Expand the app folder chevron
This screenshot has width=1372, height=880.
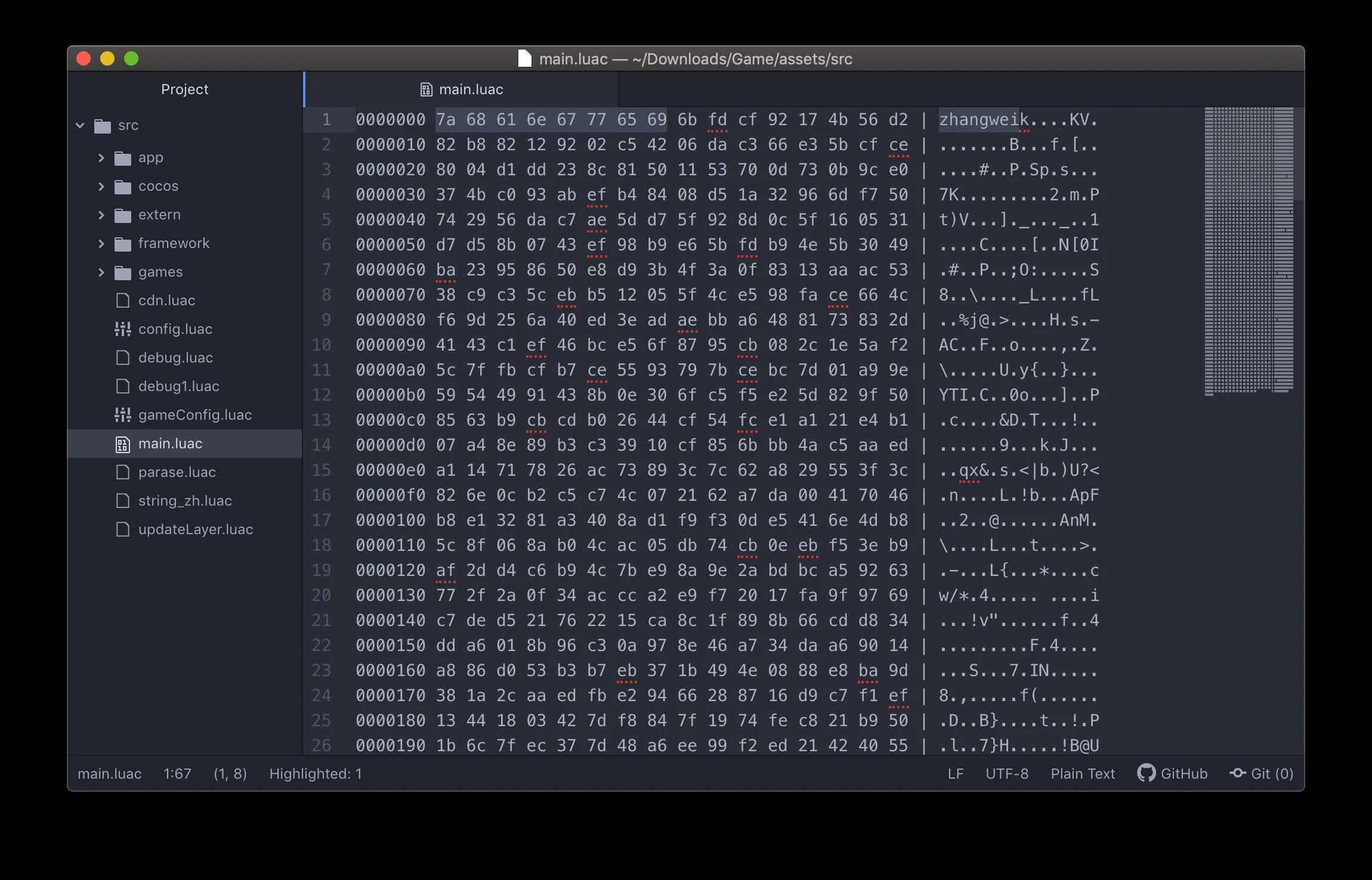pos(101,158)
